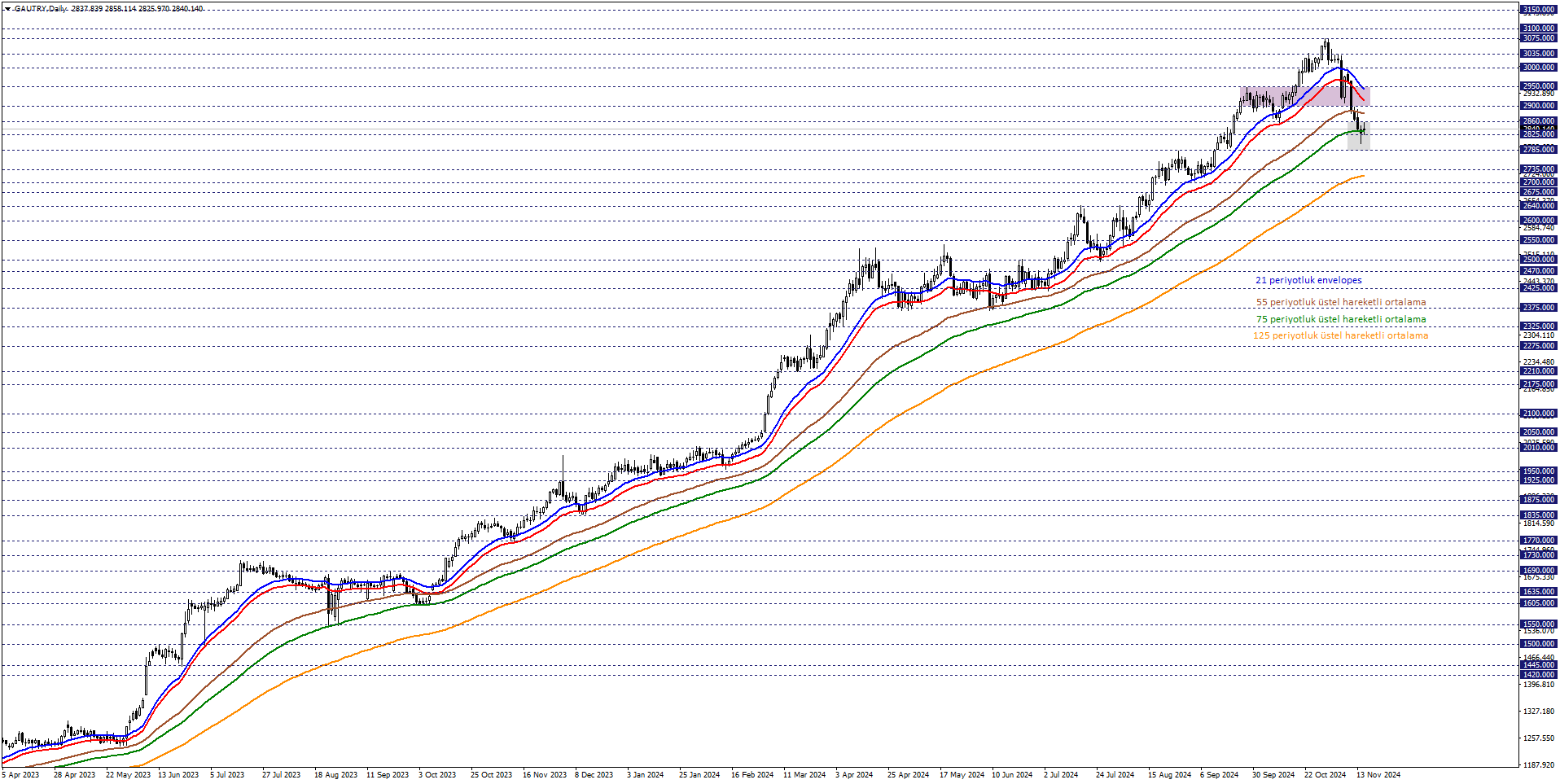Select the gray shaded rectangle near 2785–2860
The width and height of the screenshot is (1560, 784).
(x=1358, y=135)
